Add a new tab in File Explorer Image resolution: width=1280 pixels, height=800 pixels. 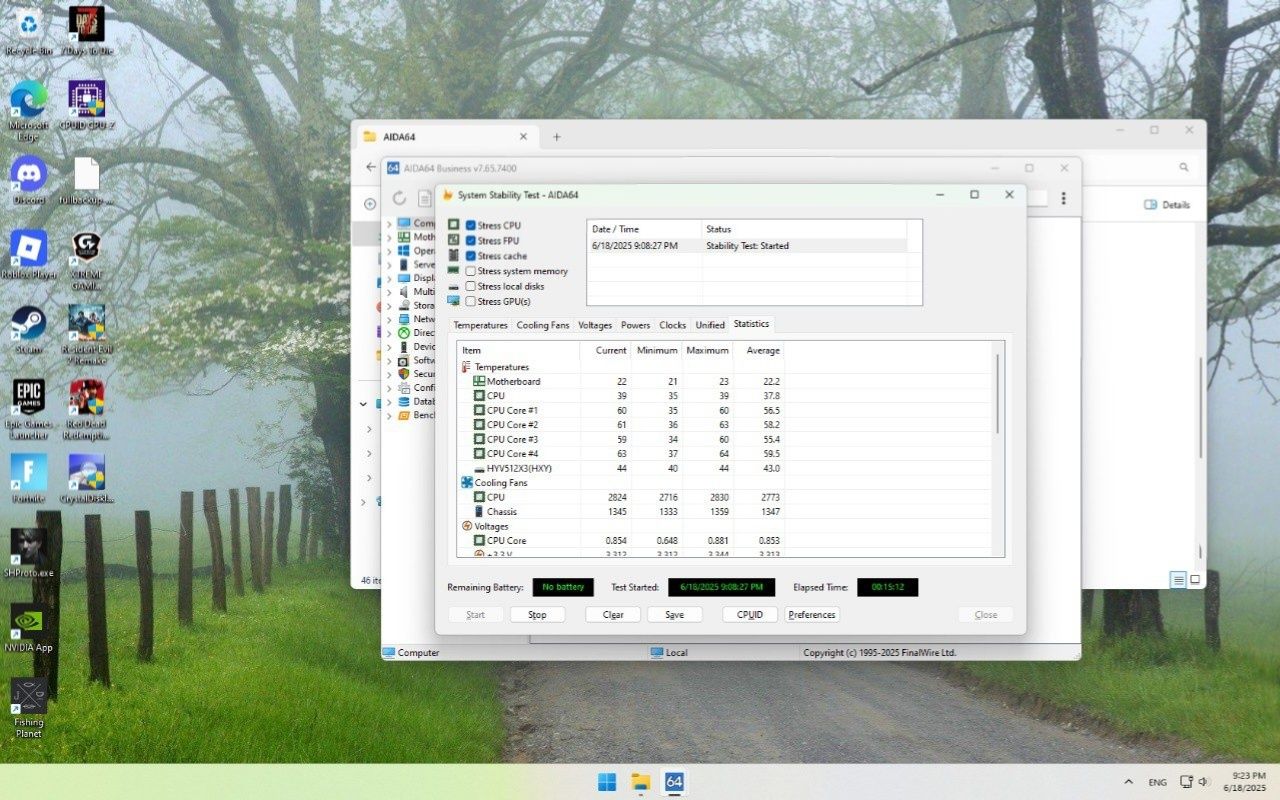pyautogui.click(x=557, y=137)
